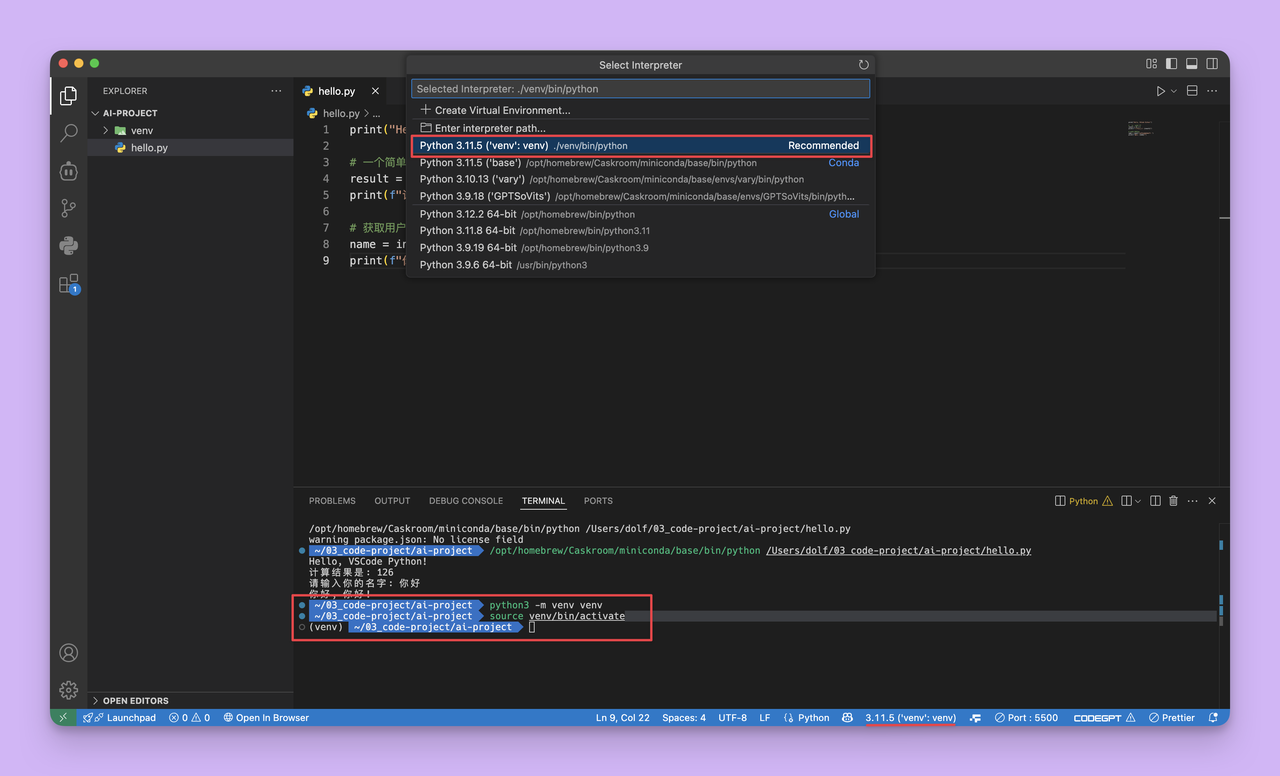Open the Accounts icon in activity bar
Image resolution: width=1280 pixels, height=776 pixels.
68,653
